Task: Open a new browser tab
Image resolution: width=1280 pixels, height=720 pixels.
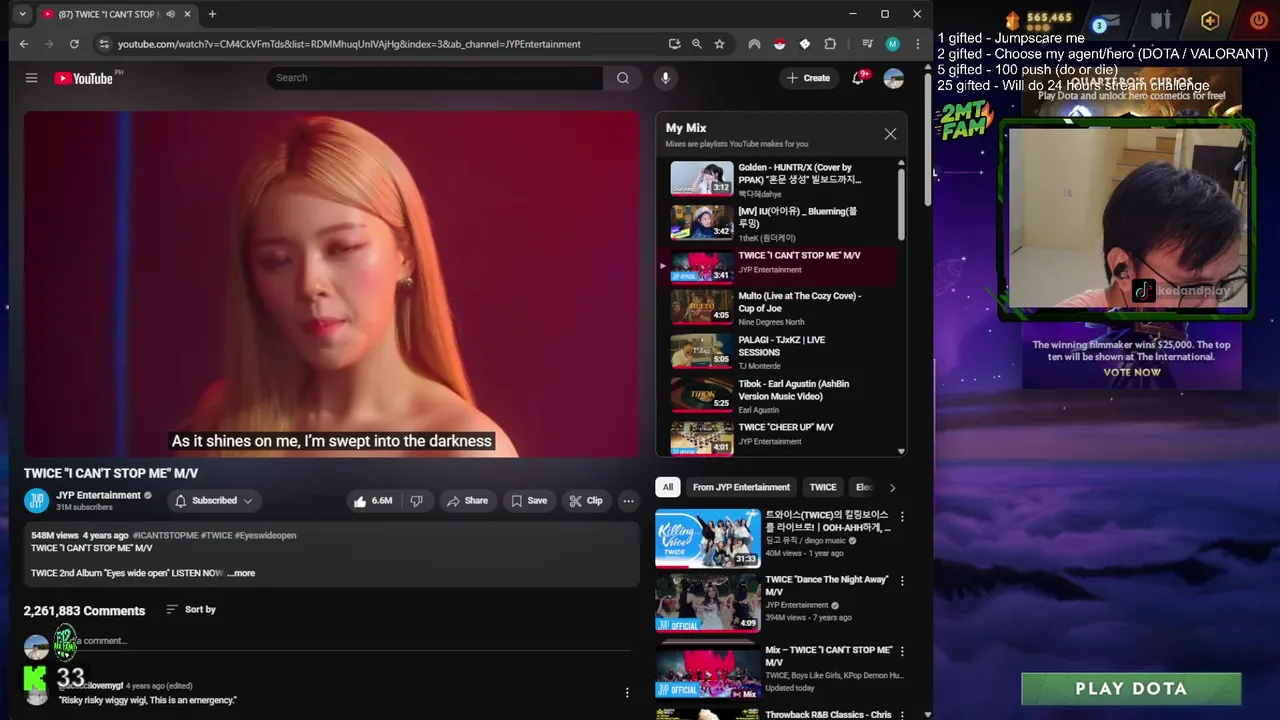Action: (212, 14)
